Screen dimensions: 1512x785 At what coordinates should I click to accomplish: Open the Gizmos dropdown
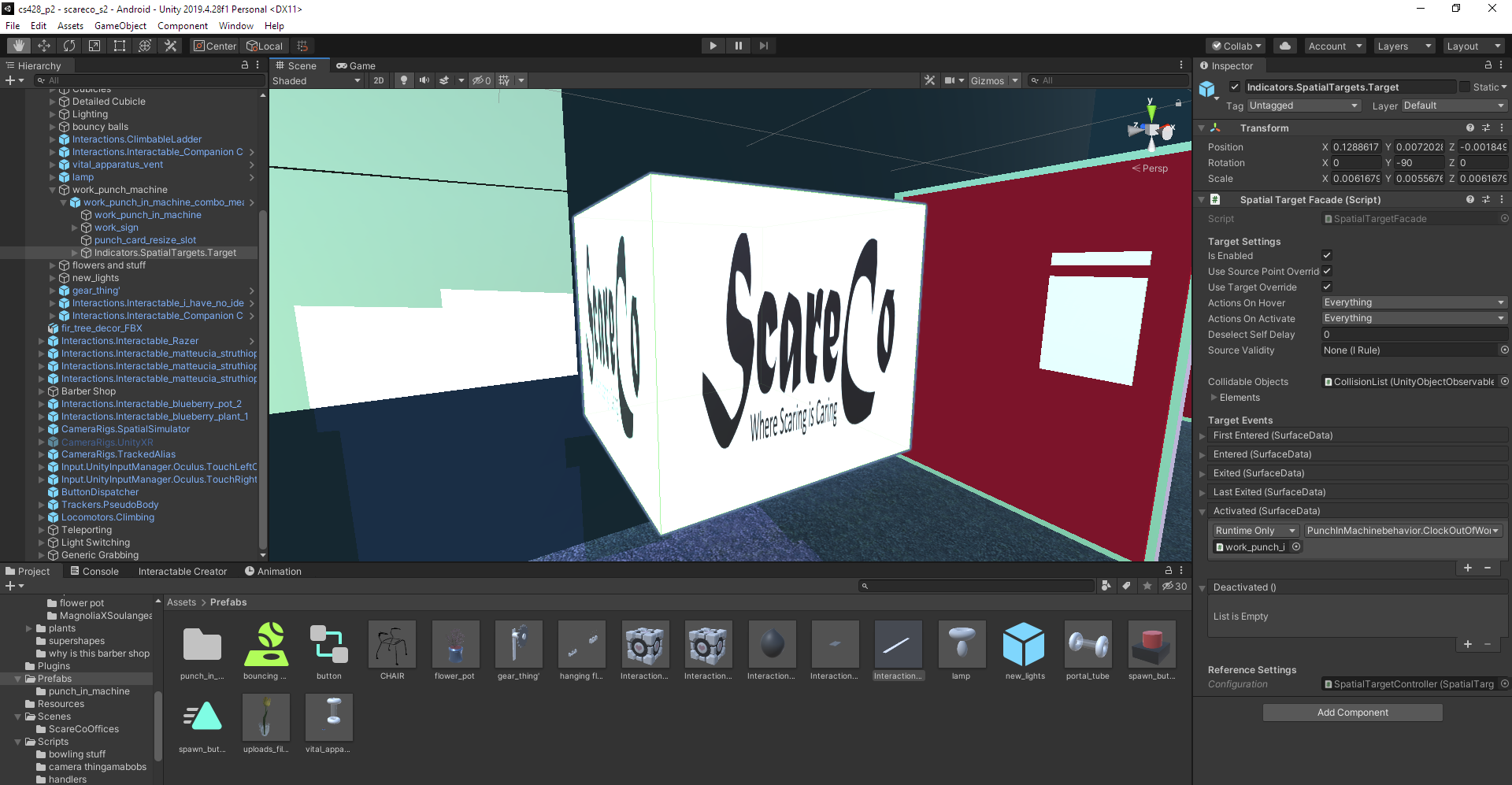[994, 80]
